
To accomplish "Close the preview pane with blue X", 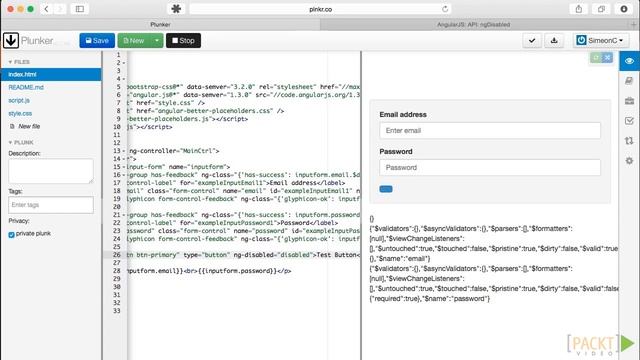I will (607, 58).
